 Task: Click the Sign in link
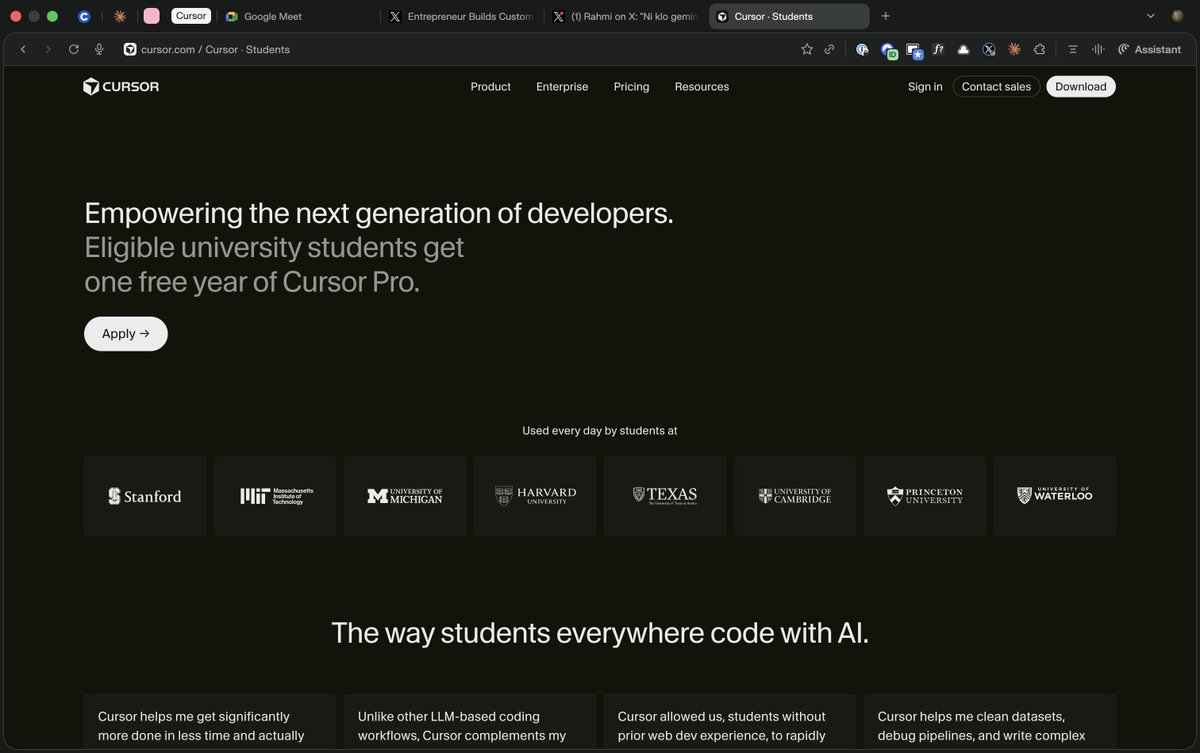coord(925,87)
